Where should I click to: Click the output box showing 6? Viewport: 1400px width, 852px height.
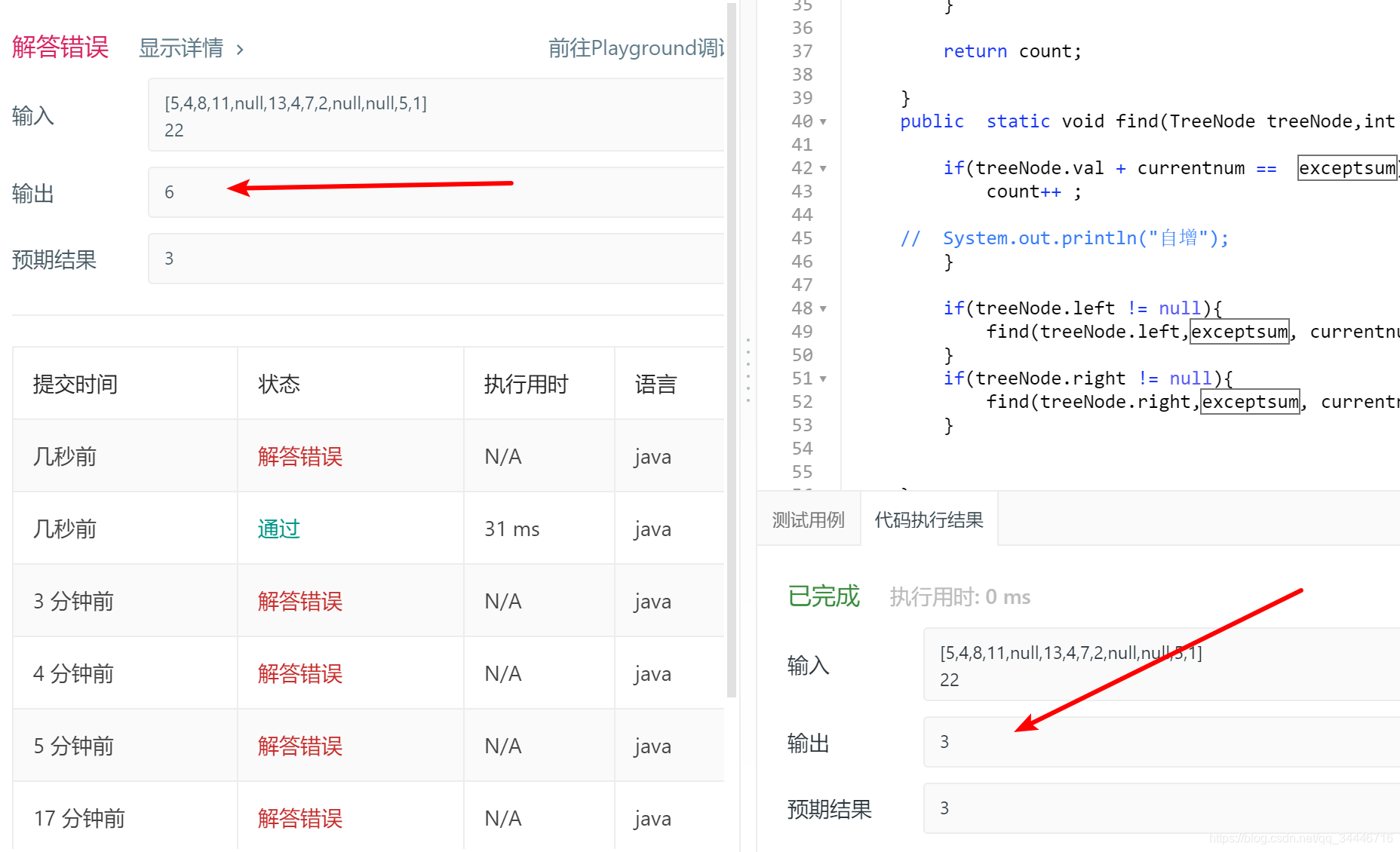(436, 192)
